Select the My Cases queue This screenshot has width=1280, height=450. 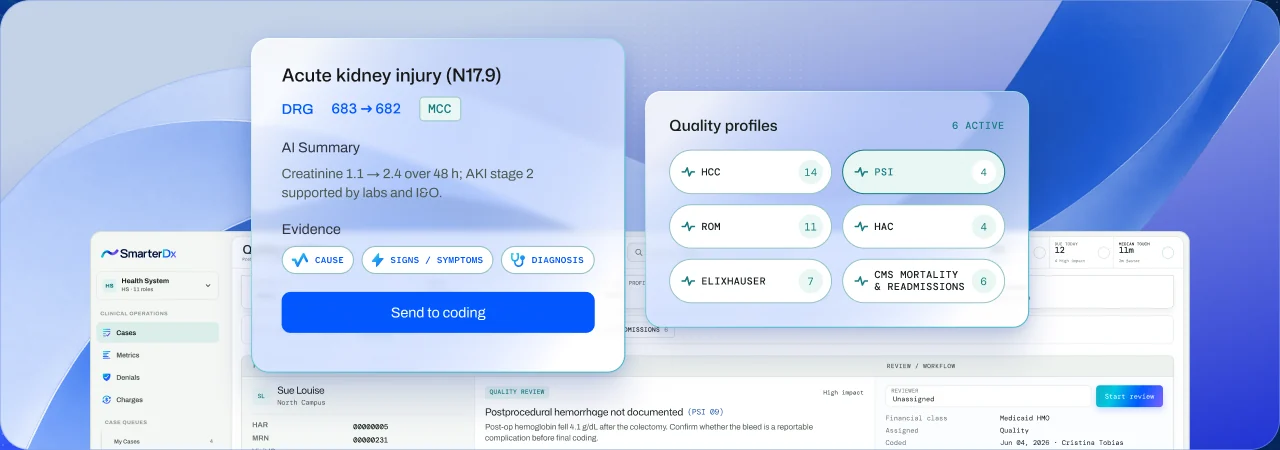point(158,441)
